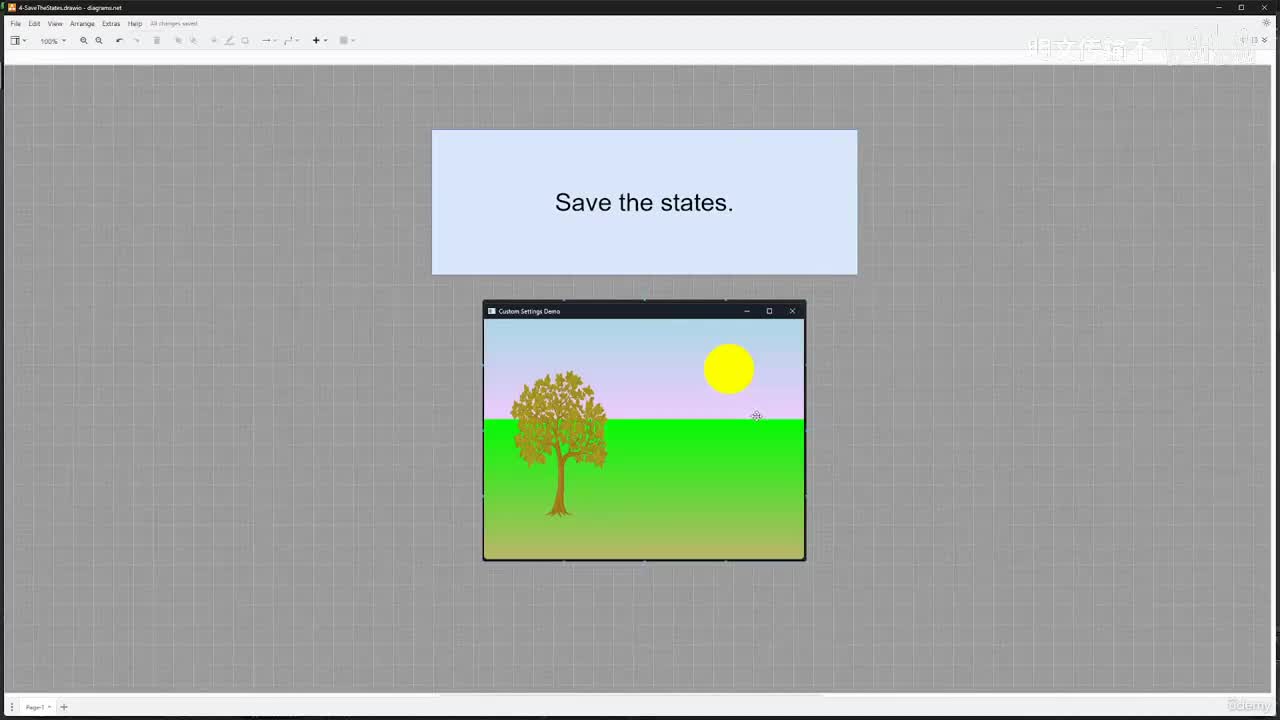Click the 'Custom Settings Demo' window title
Screen dimensions: 1280x720
click(529, 311)
